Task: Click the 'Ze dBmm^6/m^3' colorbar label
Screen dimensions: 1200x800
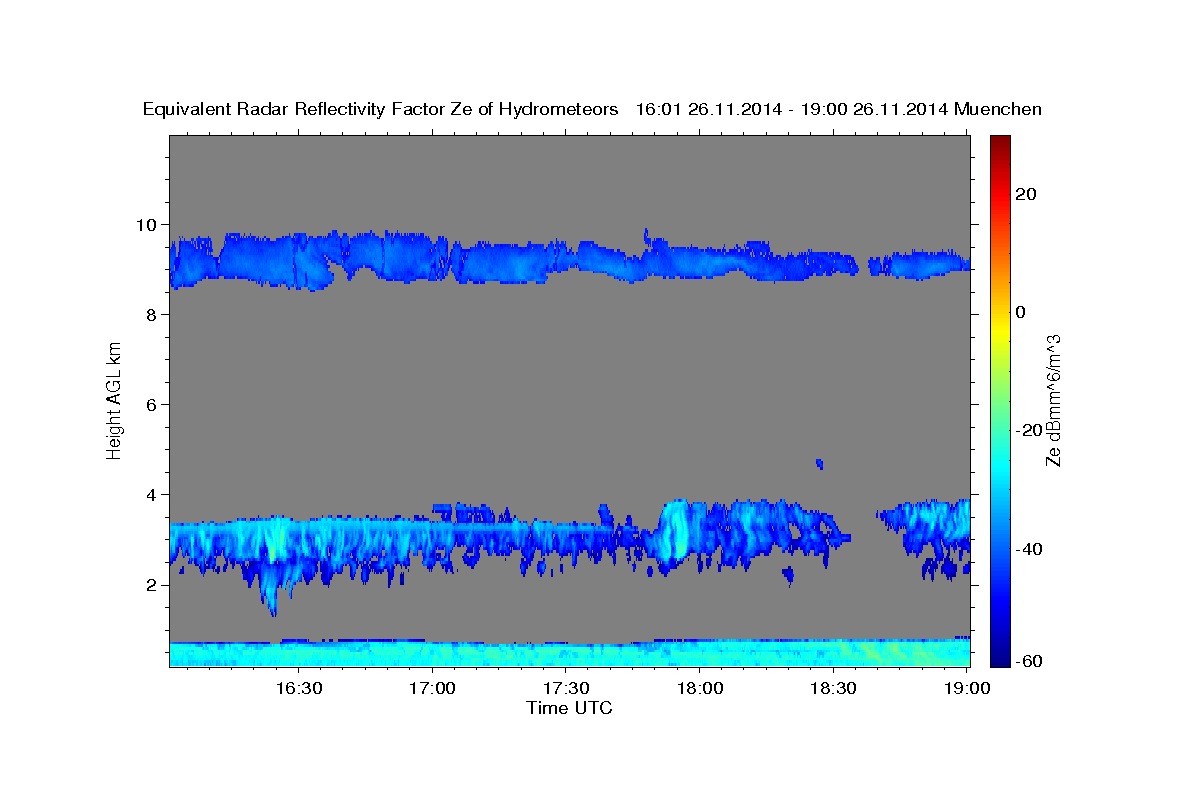Action: pyautogui.click(x=1053, y=400)
